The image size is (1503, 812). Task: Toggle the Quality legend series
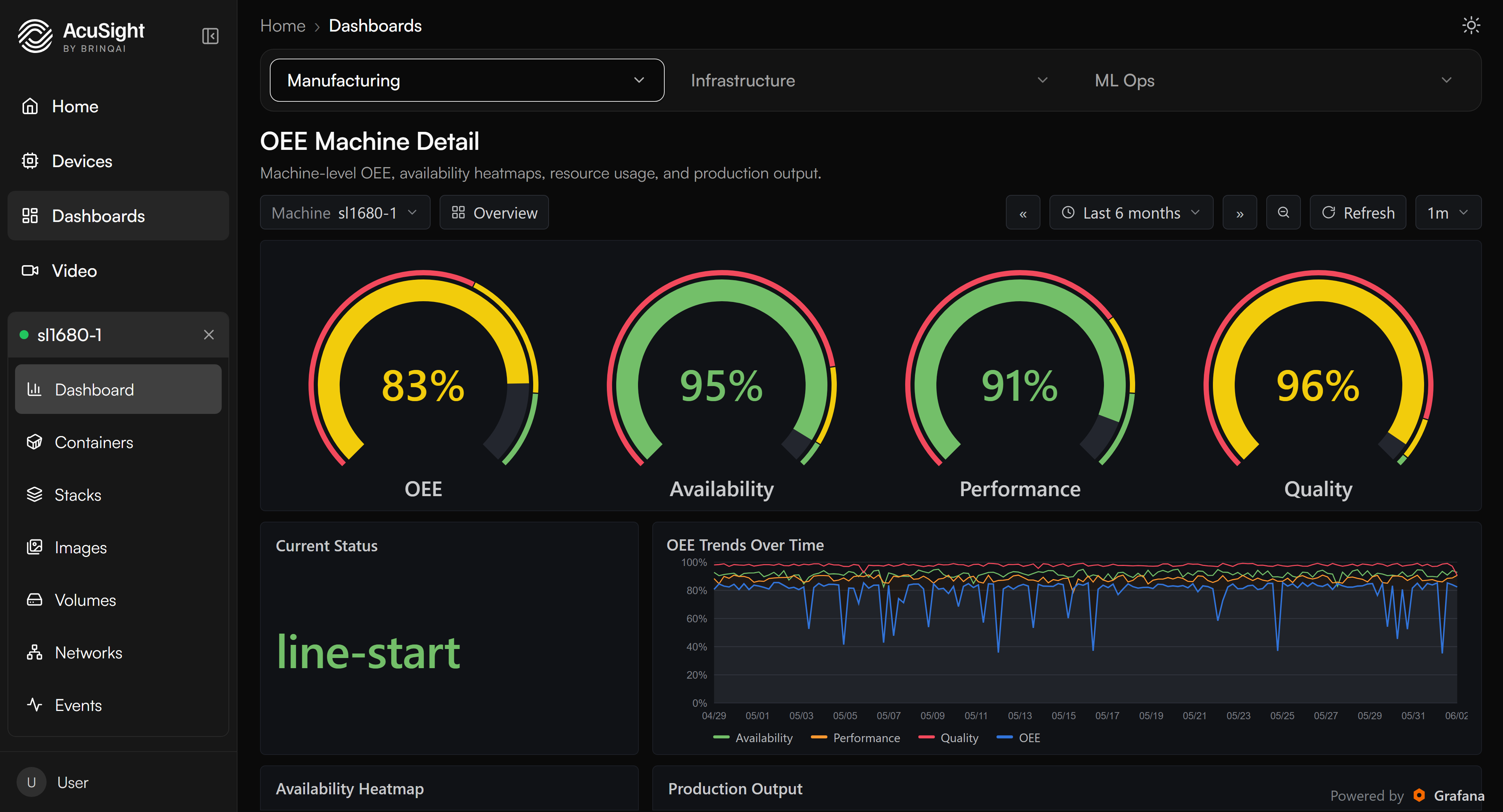949,738
